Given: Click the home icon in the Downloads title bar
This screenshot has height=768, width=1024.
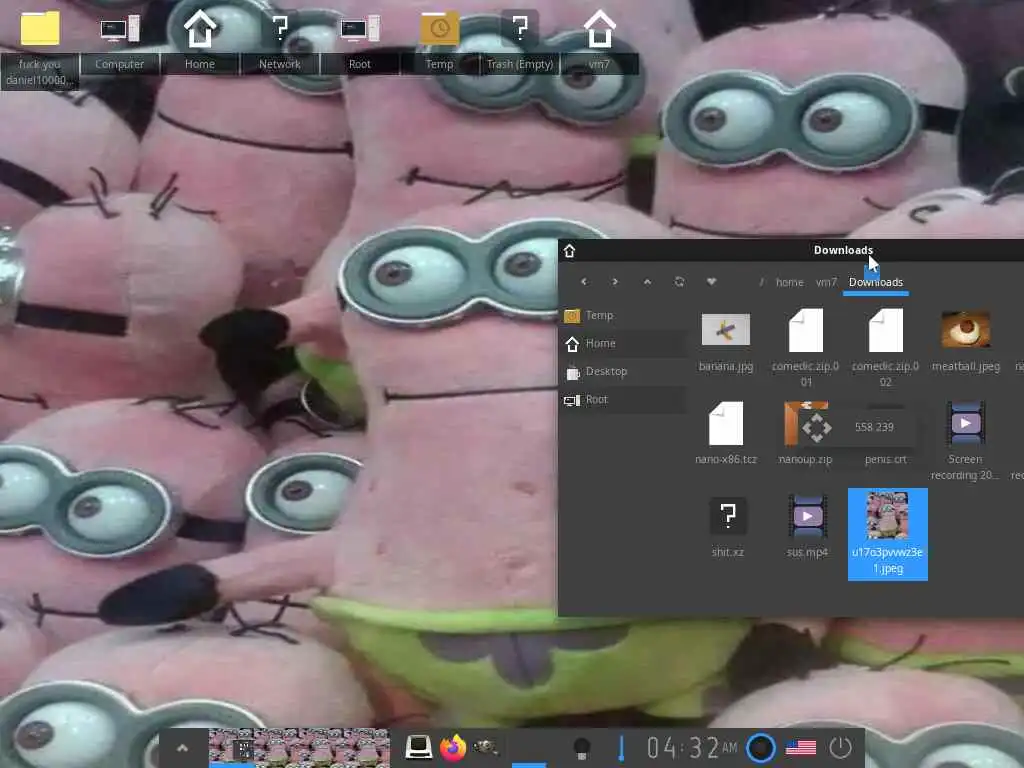Looking at the screenshot, I should click(569, 251).
